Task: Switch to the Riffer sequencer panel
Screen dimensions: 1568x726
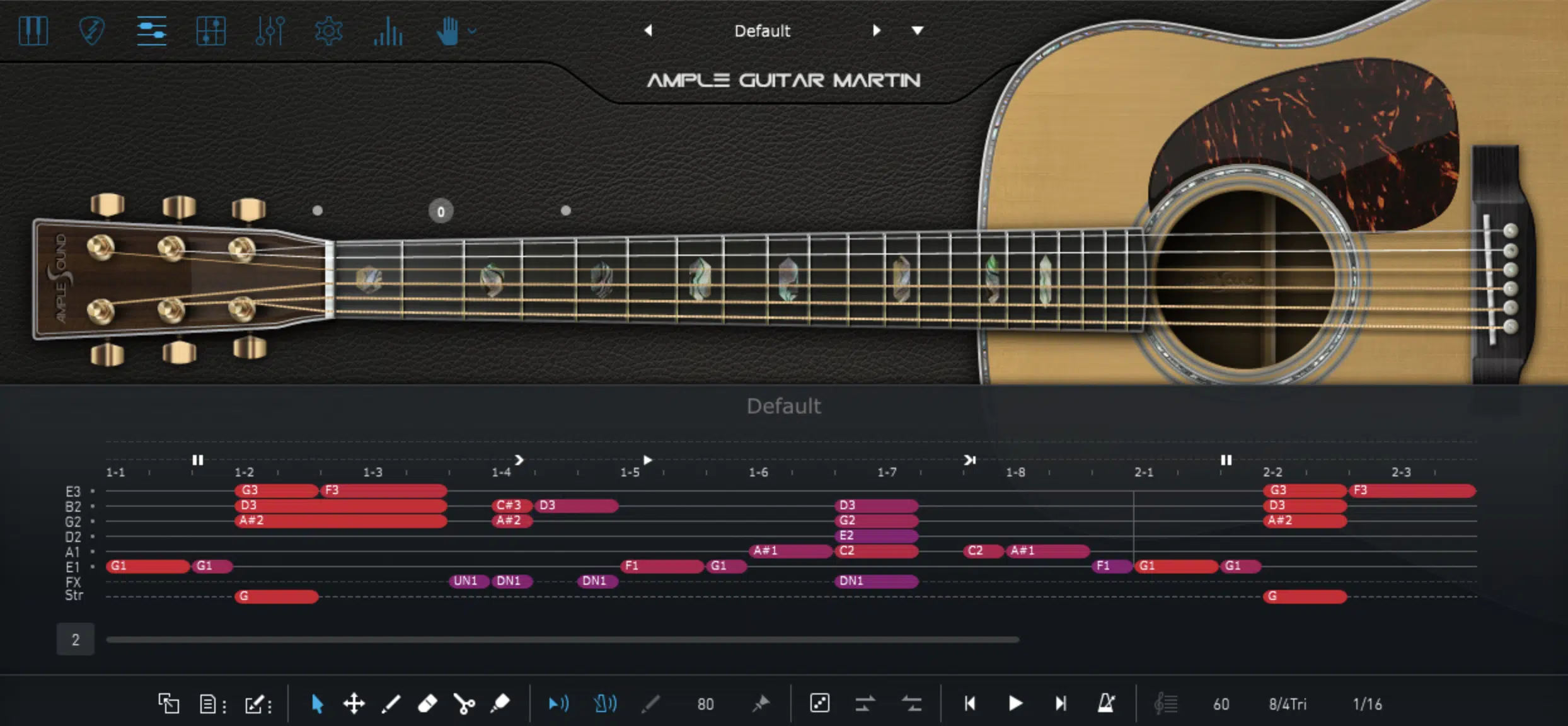Action: click(151, 30)
